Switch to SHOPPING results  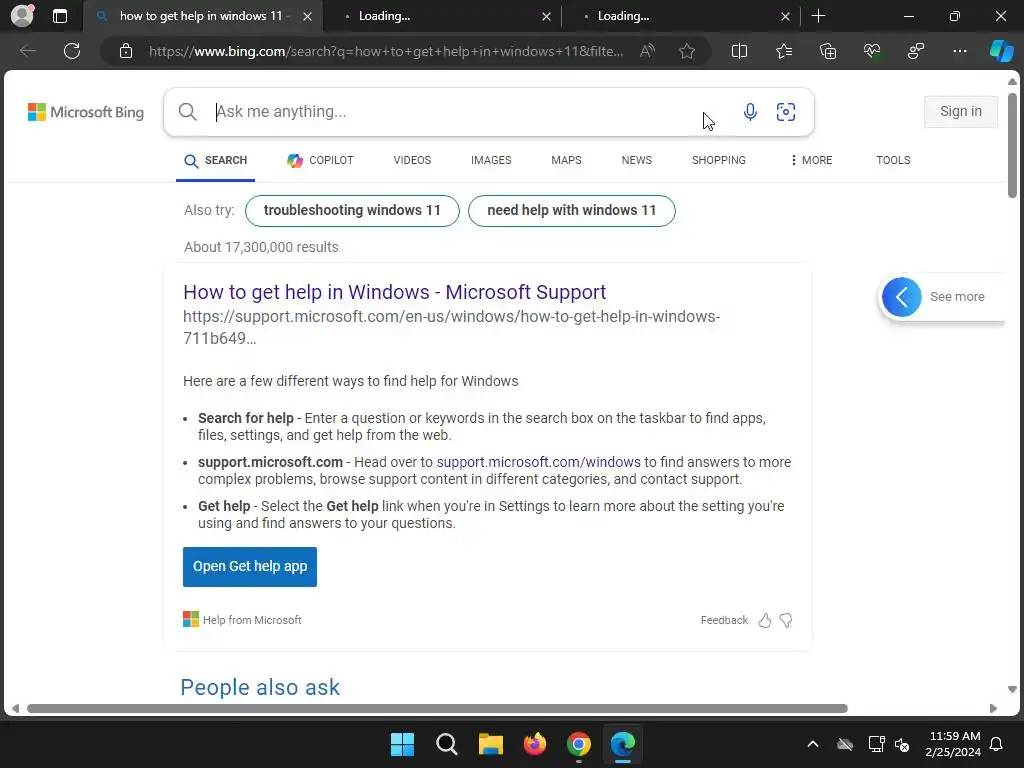pyautogui.click(x=718, y=160)
